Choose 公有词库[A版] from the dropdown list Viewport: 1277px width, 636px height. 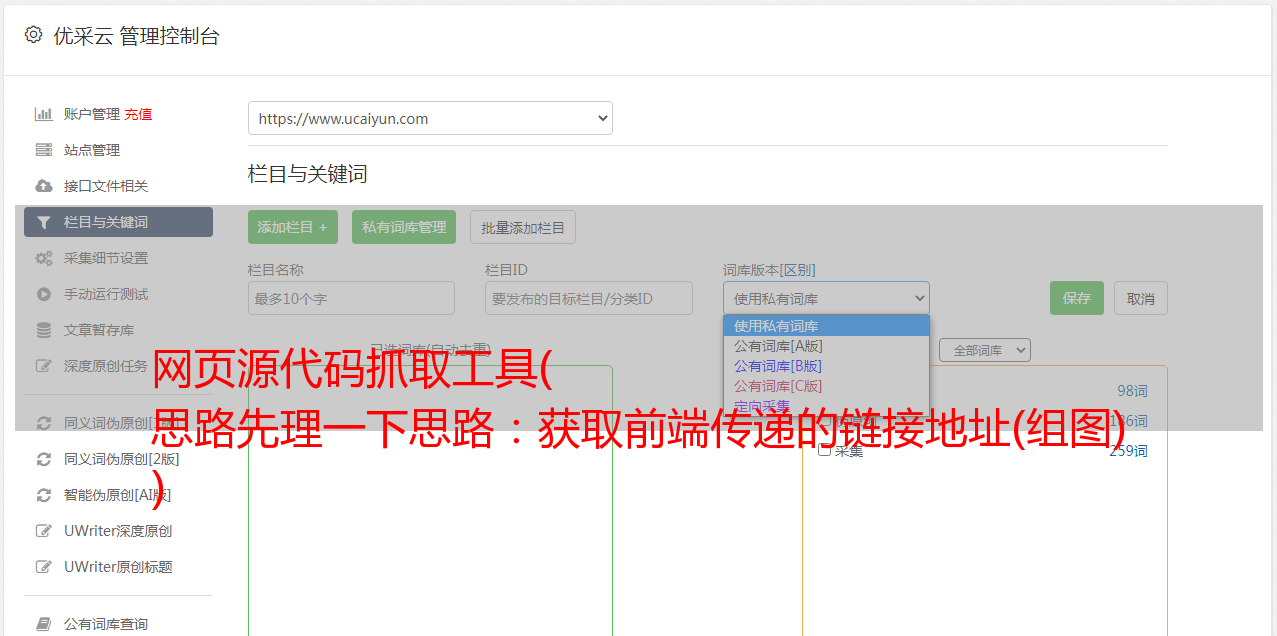click(x=826, y=346)
